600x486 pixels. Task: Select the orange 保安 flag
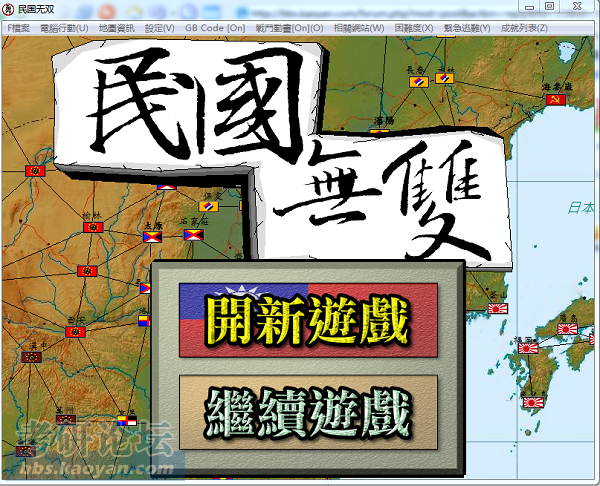click(x=209, y=207)
